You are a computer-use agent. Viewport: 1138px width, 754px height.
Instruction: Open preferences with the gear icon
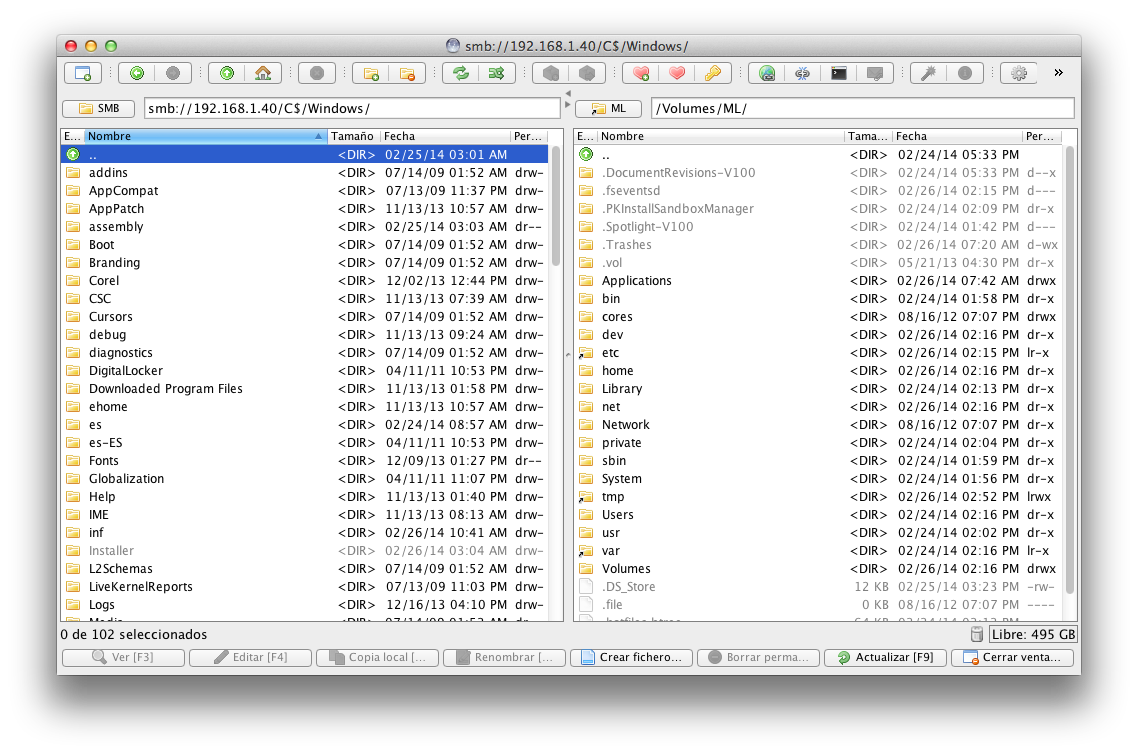pos(1019,73)
